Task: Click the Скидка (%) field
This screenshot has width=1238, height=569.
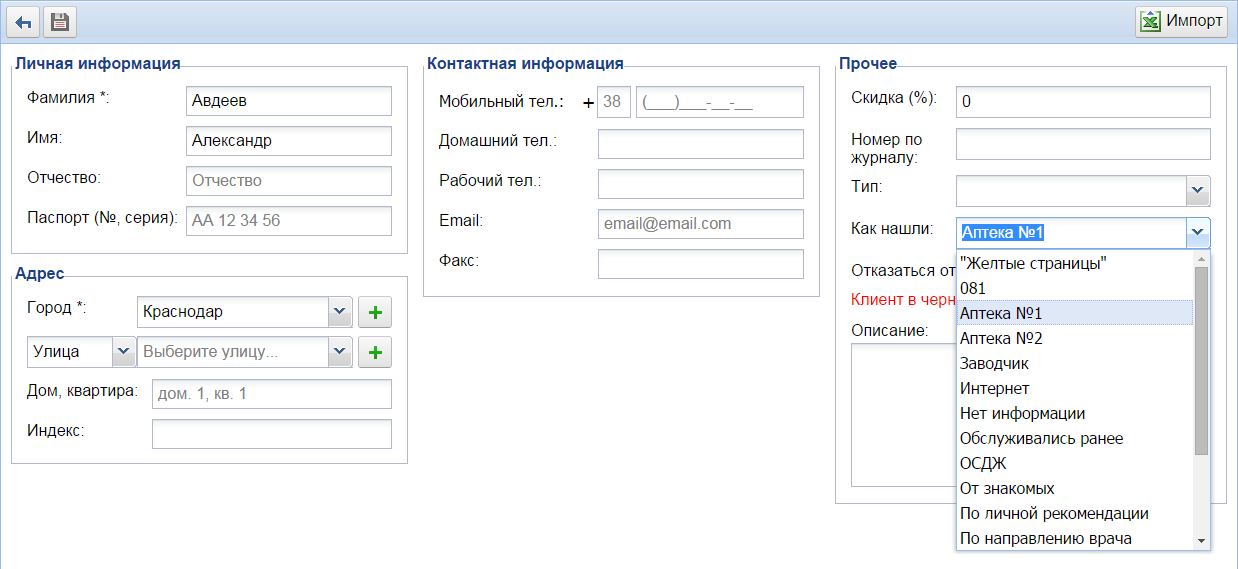Action: pyautogui.click(x=1083, y=101)
